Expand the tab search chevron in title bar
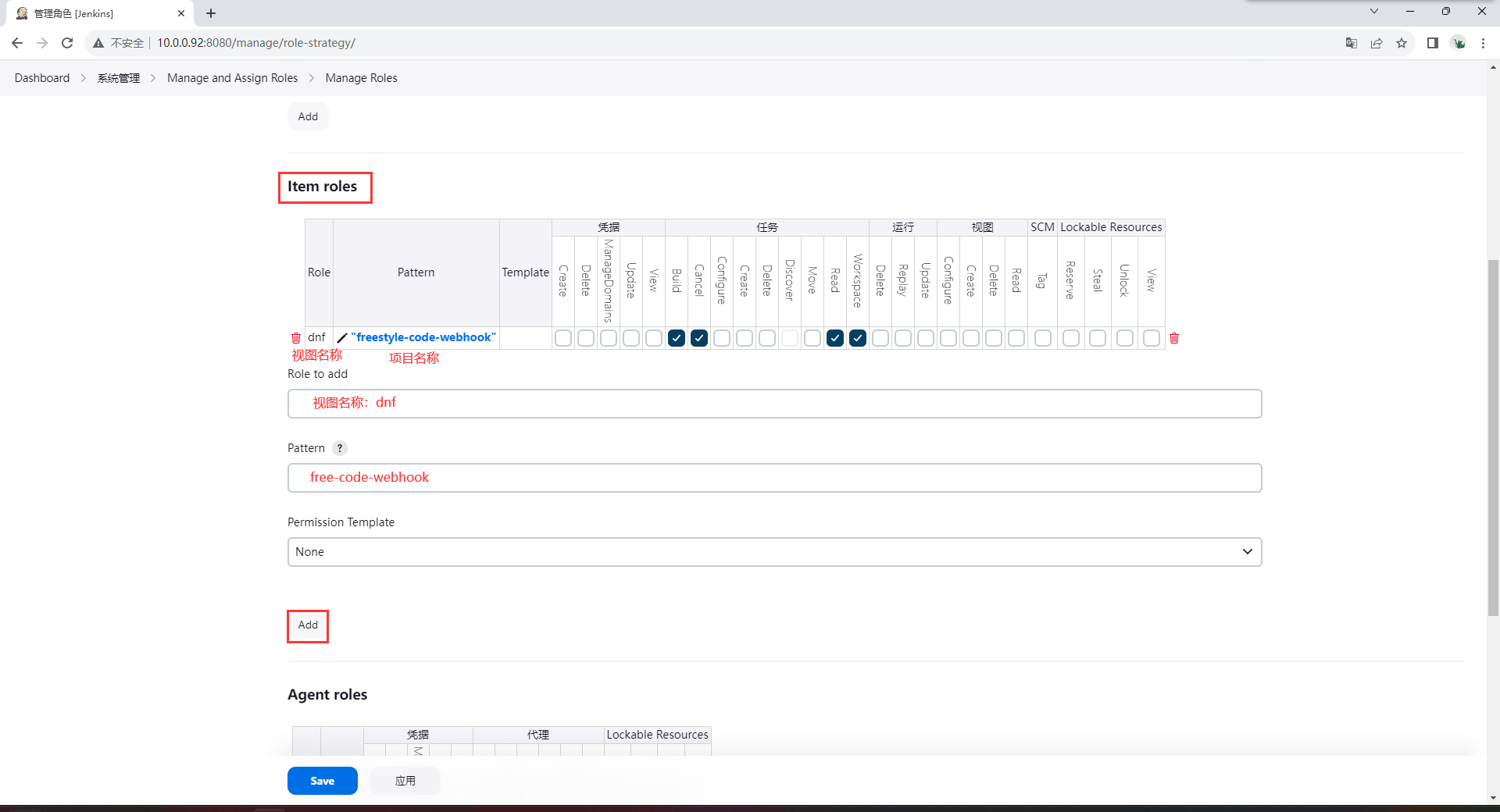The width and height of the screenshot is (1500, 812). click(x=1374, y=12)
